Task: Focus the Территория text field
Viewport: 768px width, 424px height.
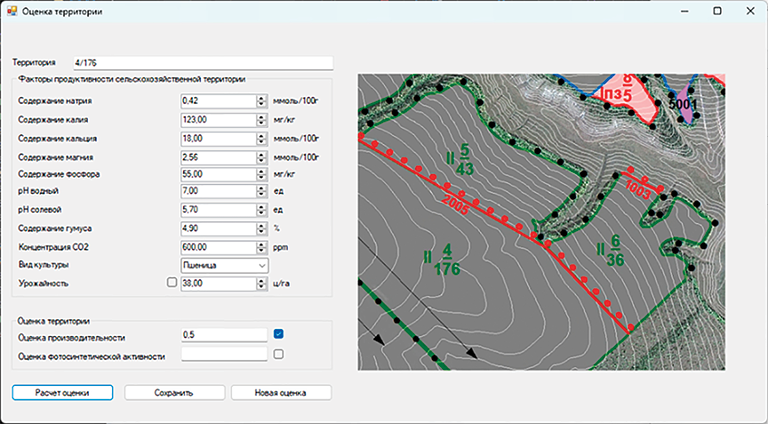Action: point(200,63)
